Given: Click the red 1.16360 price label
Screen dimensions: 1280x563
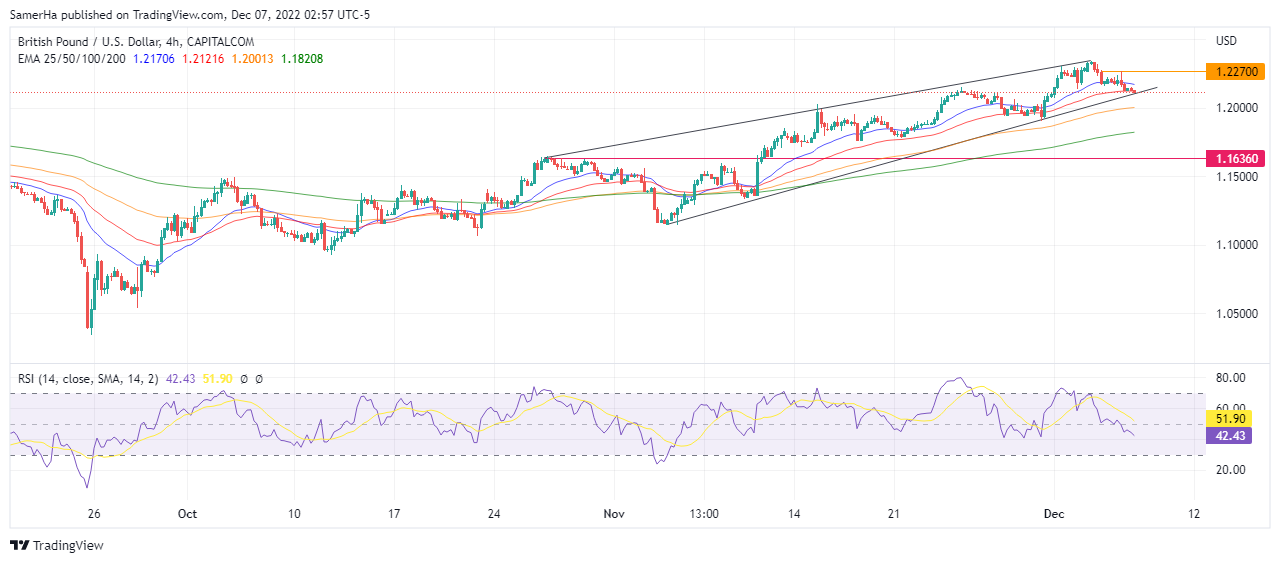Looking at the screenshot, I should coord(1237,158).
